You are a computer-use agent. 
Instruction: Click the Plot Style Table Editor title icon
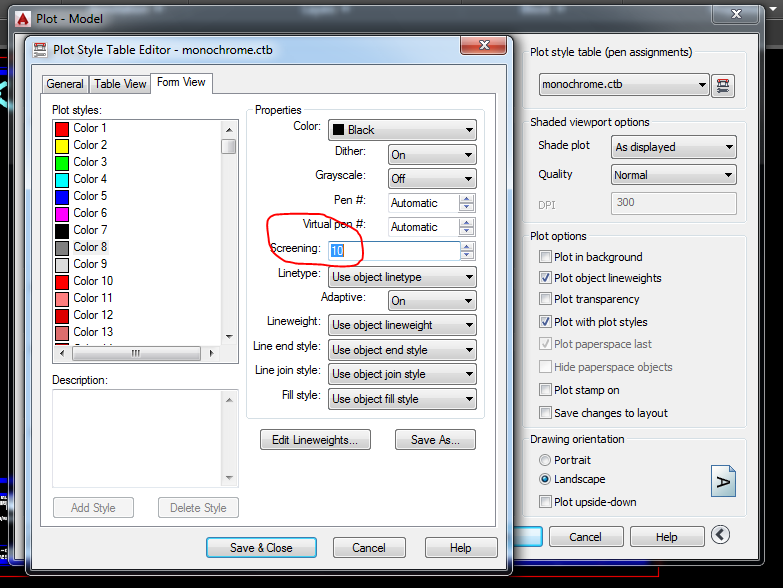coord(40,50)
